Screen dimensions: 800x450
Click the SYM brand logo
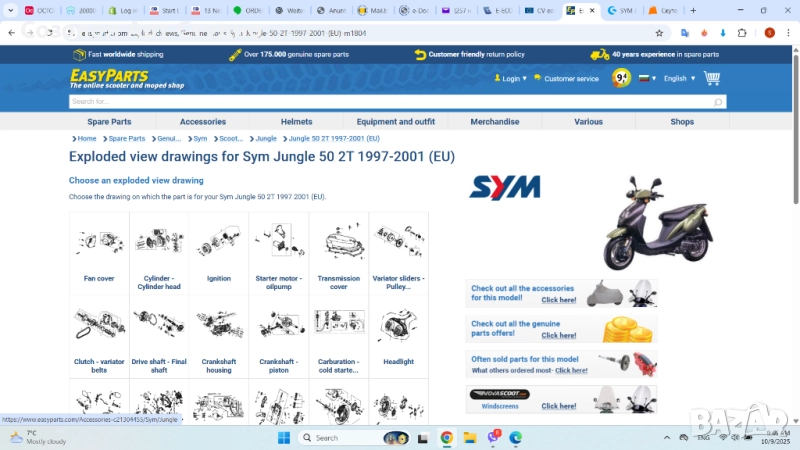click(505, 188)
